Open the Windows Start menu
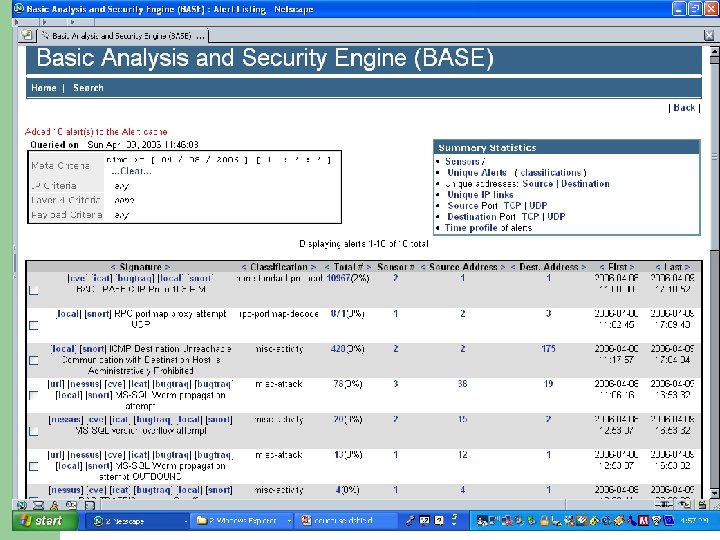This screenshot has width=720, height=540. pyautogui.click(x=45, y=521)
